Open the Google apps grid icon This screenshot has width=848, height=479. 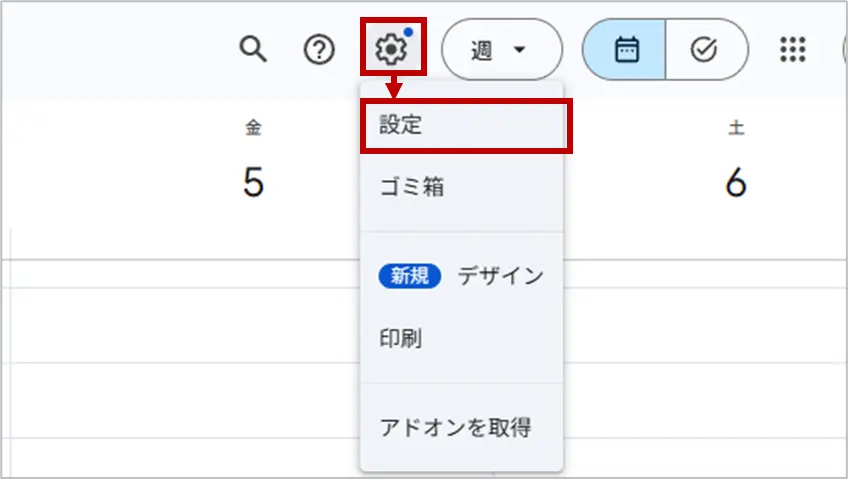pos(792,49)
